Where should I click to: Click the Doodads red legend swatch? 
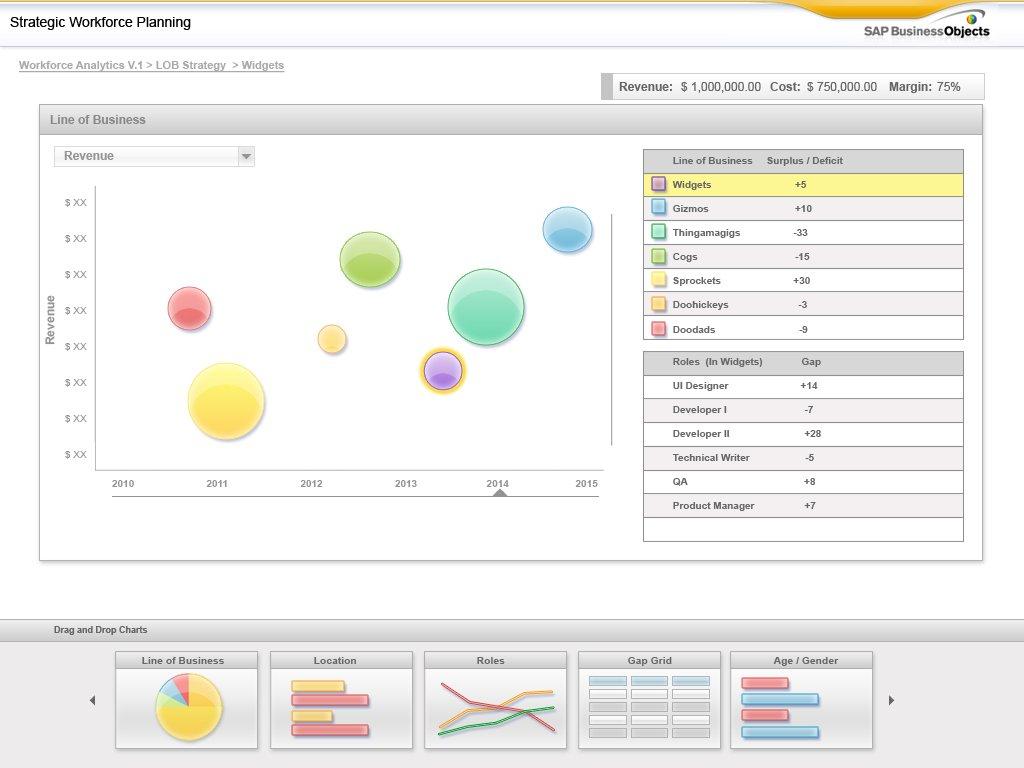coord(659,329)
